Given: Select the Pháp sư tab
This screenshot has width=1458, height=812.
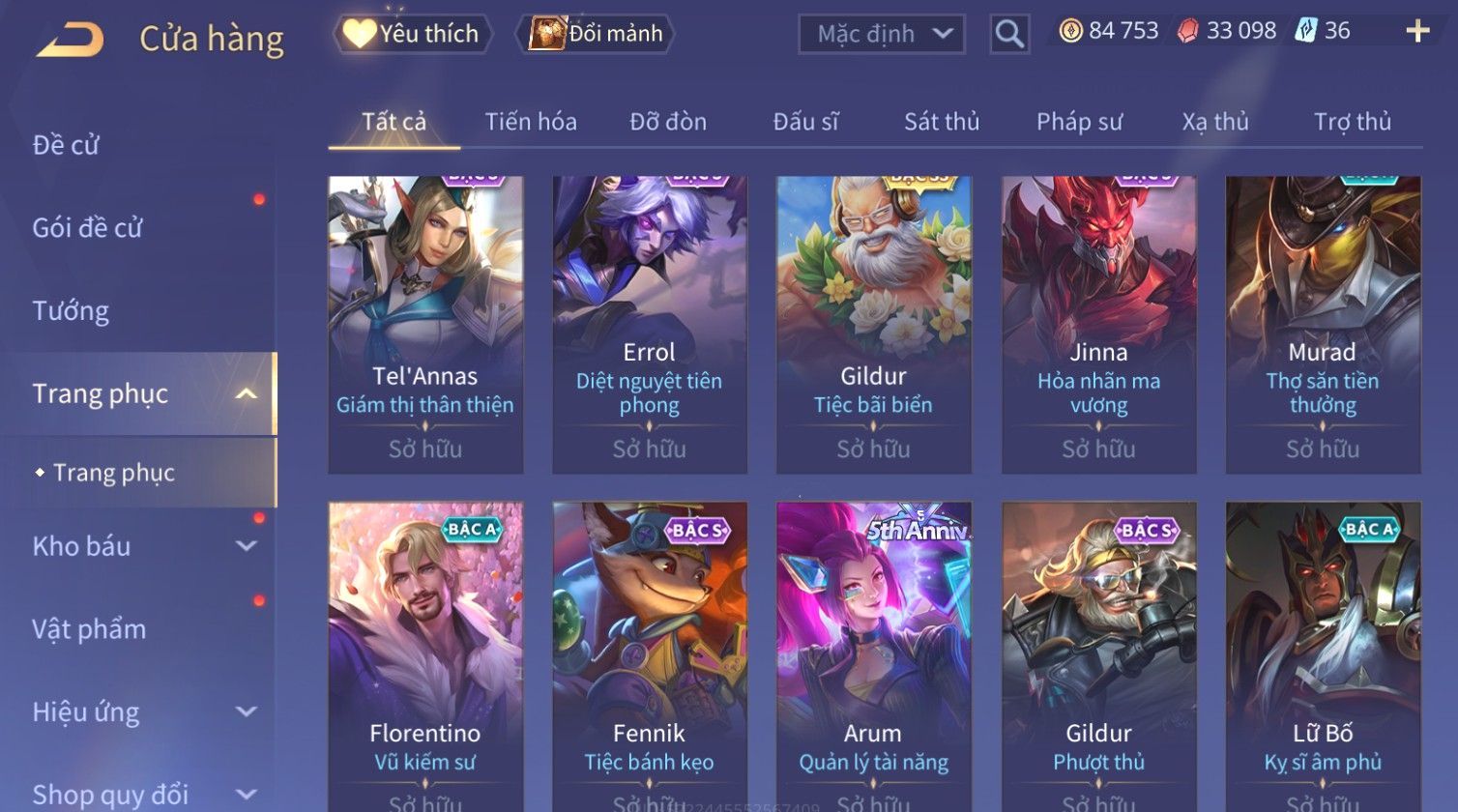Looking at the screenshot, I should [x=1079, y=122].
